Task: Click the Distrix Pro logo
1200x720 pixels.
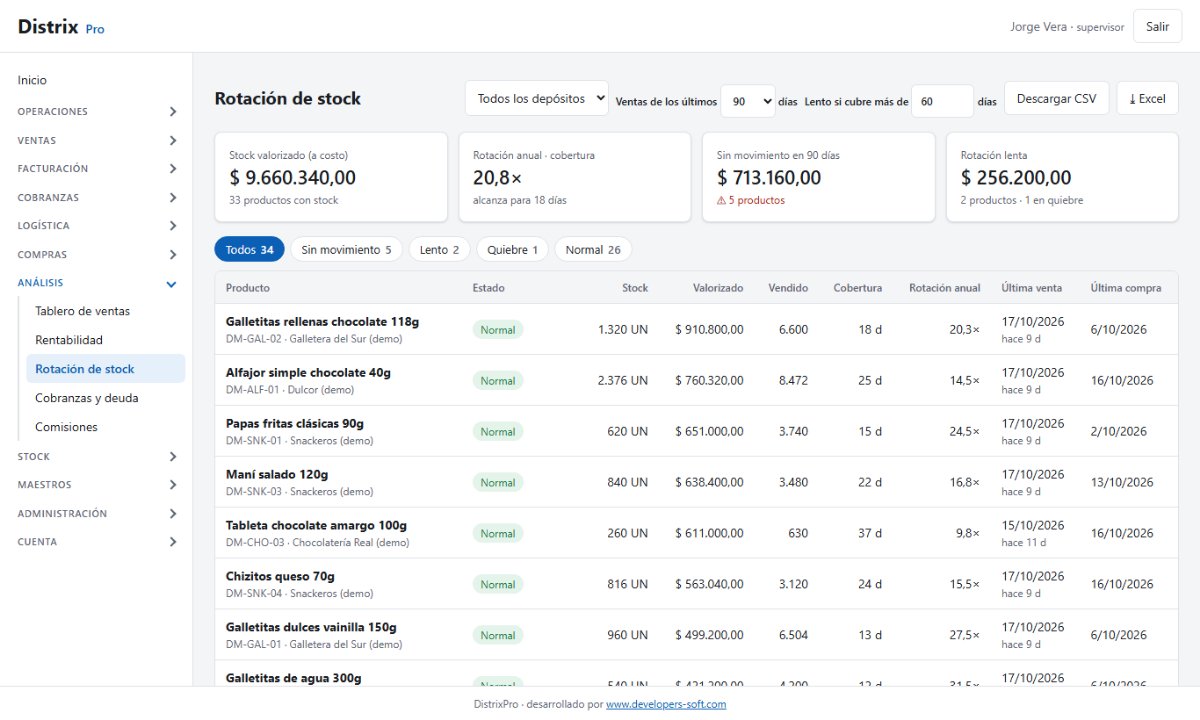Action: [x=61, y=27]
